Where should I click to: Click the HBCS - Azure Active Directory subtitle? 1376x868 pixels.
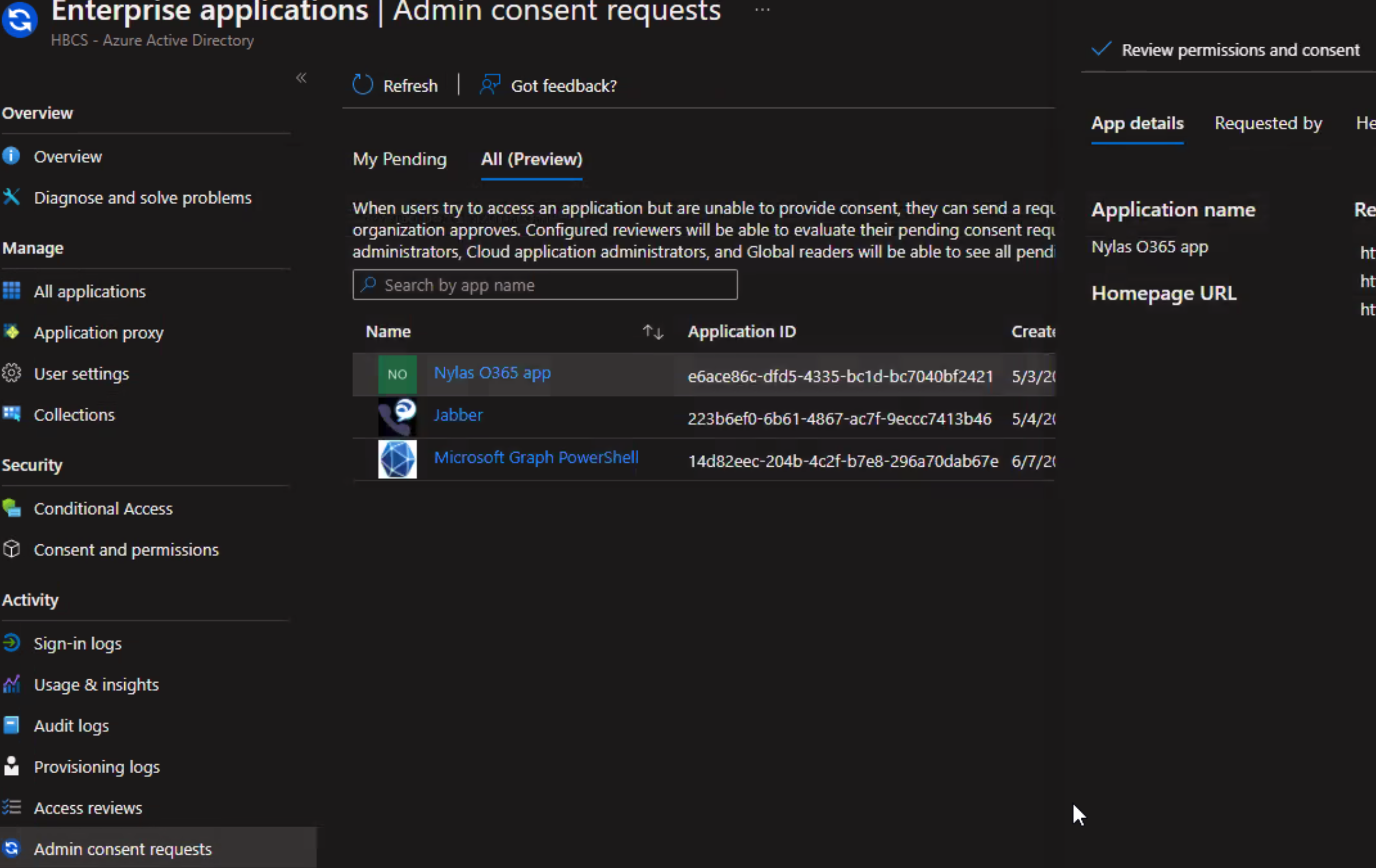pyautogui.click(x=152, y=41)
